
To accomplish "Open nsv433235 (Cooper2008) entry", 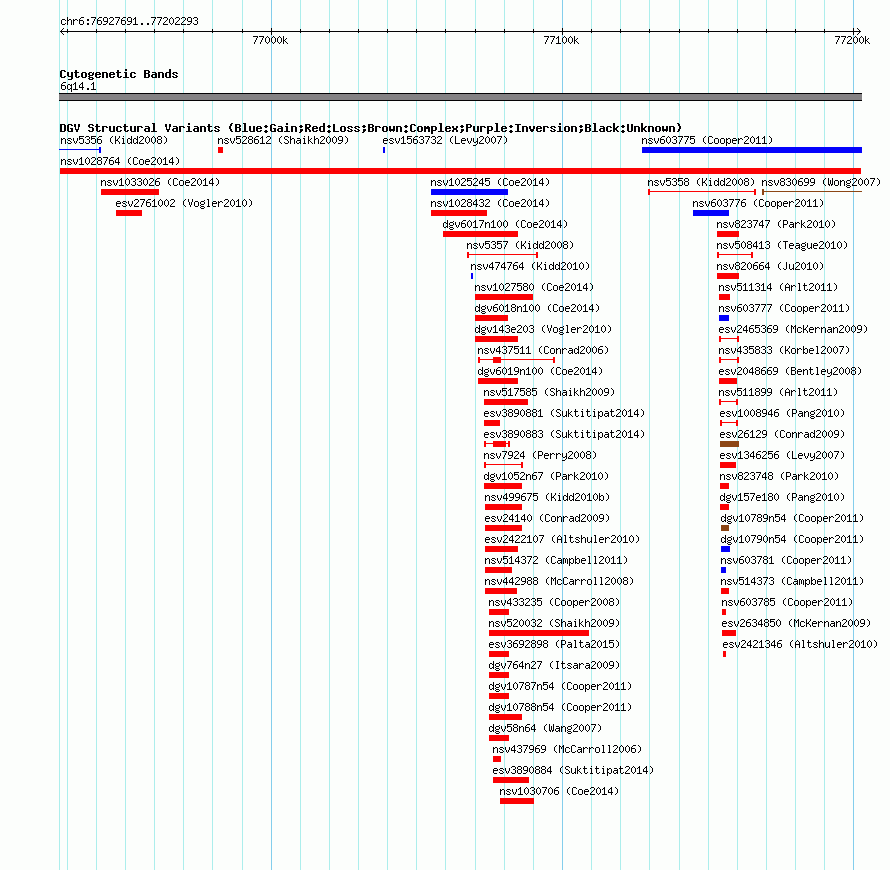I will (554, 602).
